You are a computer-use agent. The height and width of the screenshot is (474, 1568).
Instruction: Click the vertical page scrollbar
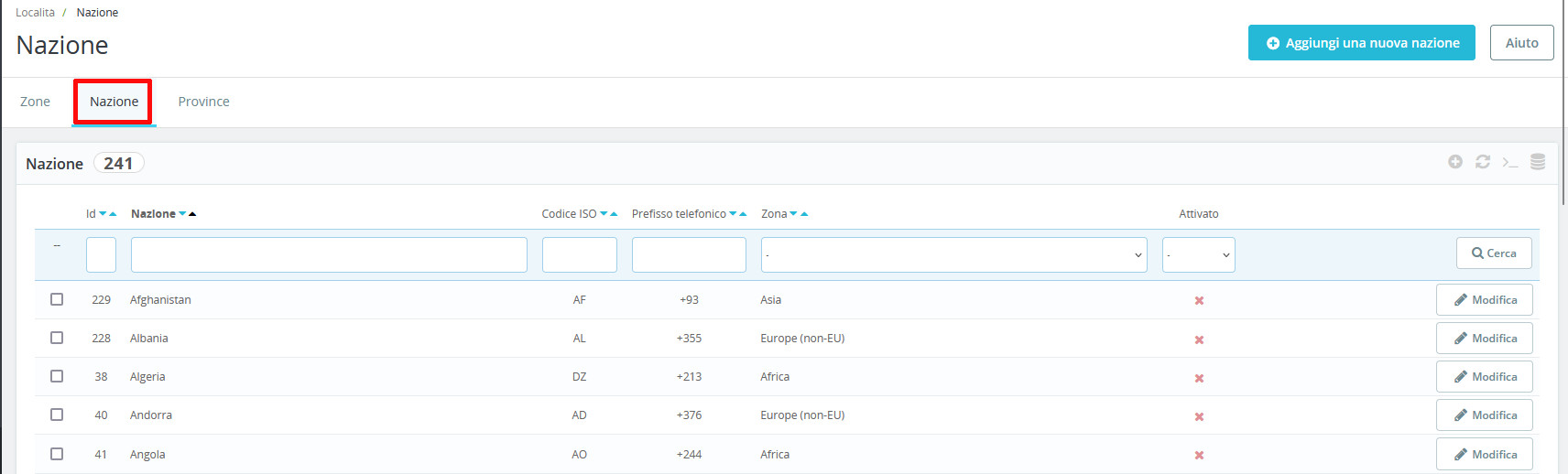click(1563, 102)
